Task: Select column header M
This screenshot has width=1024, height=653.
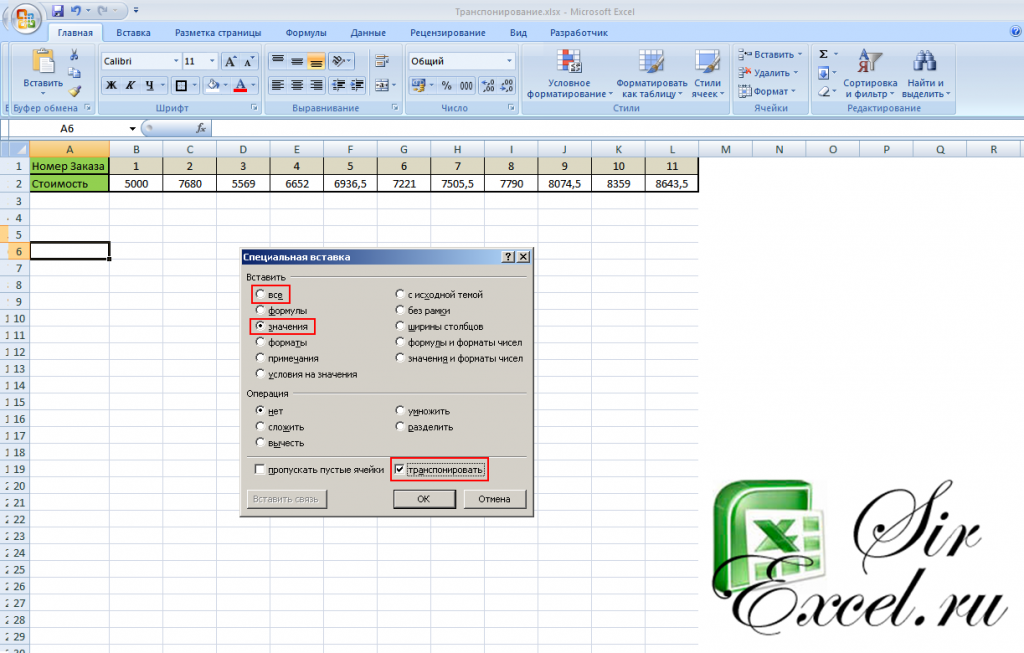Action: coord(726,150)
